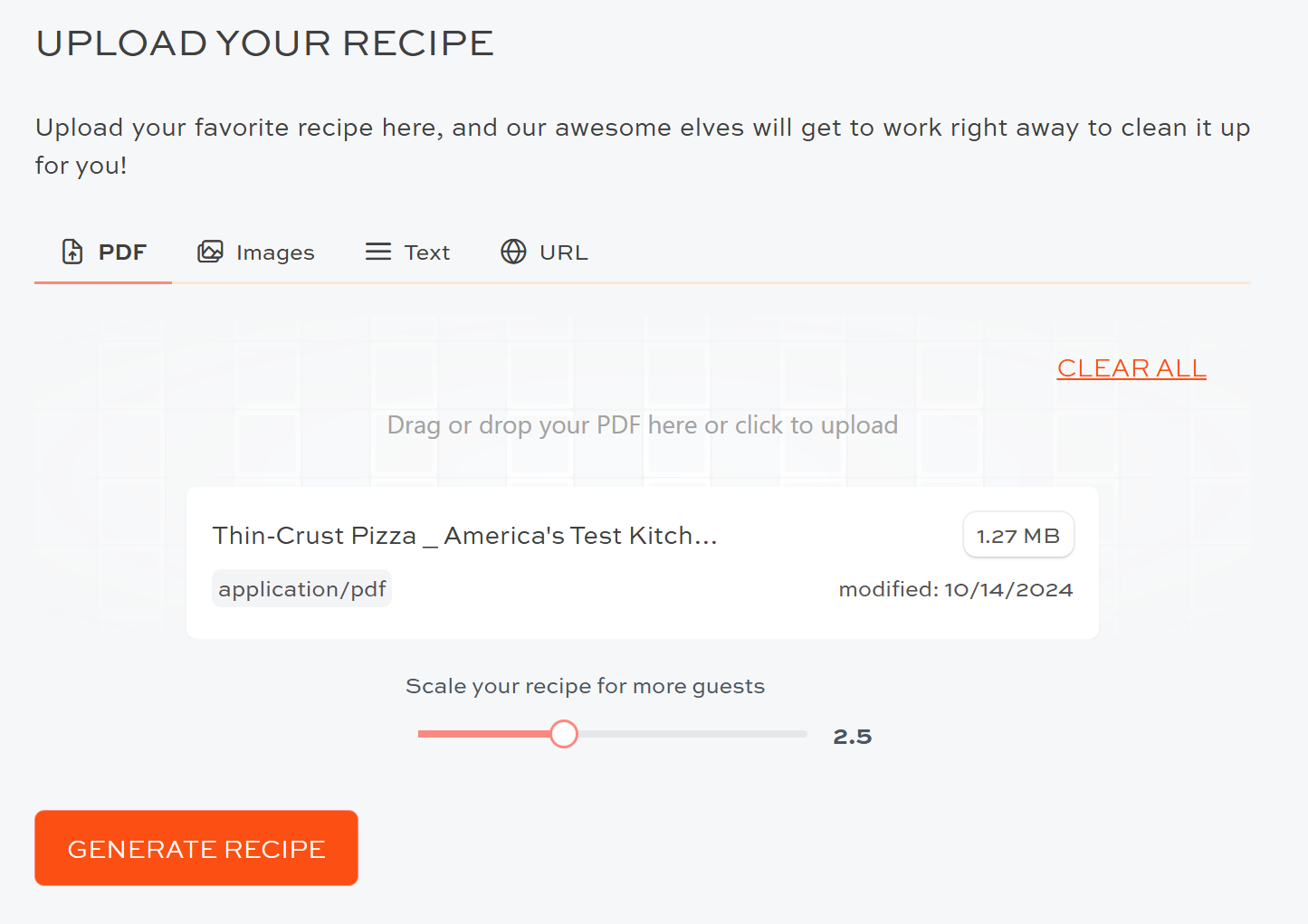This screenshot has height=924, width=1308.
Task: Switch to the URL tab
Action: [x=563, y=252]
